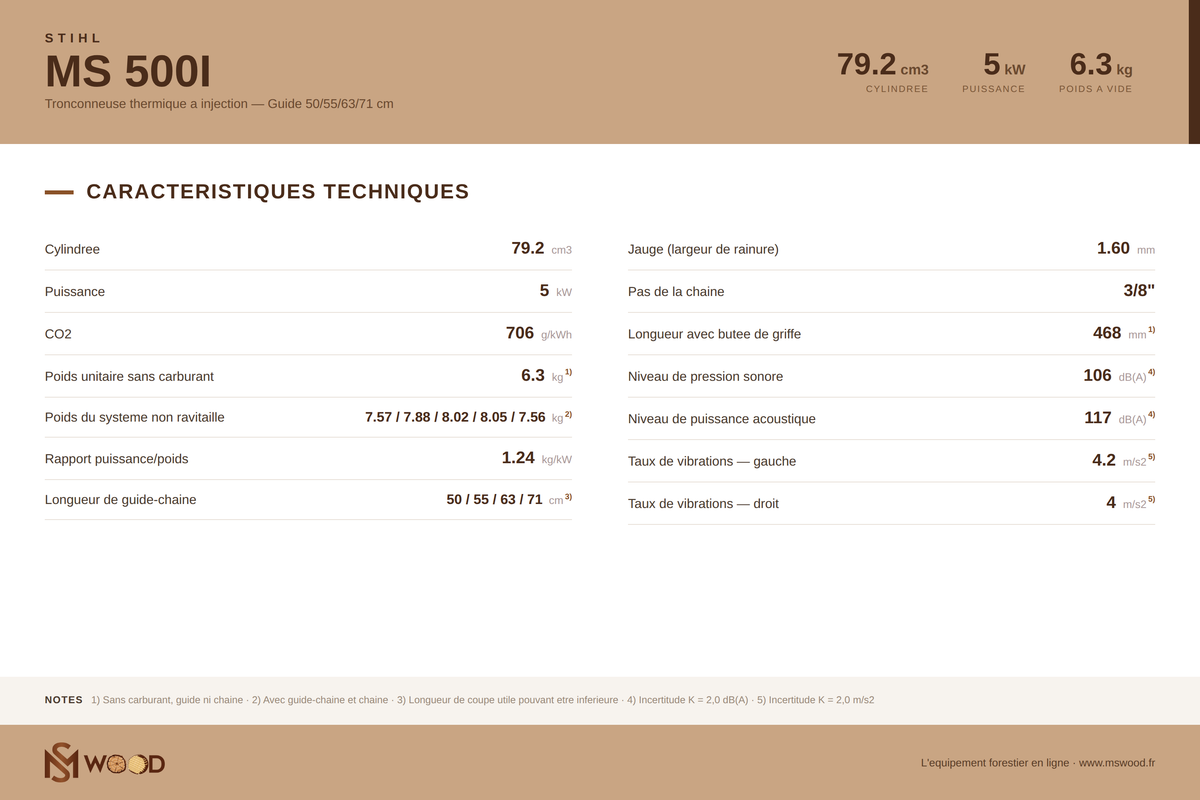1200x800 pixels.
Task: Click the gauche vibrations 4.2 value
Action: (x=1104, y=460)
